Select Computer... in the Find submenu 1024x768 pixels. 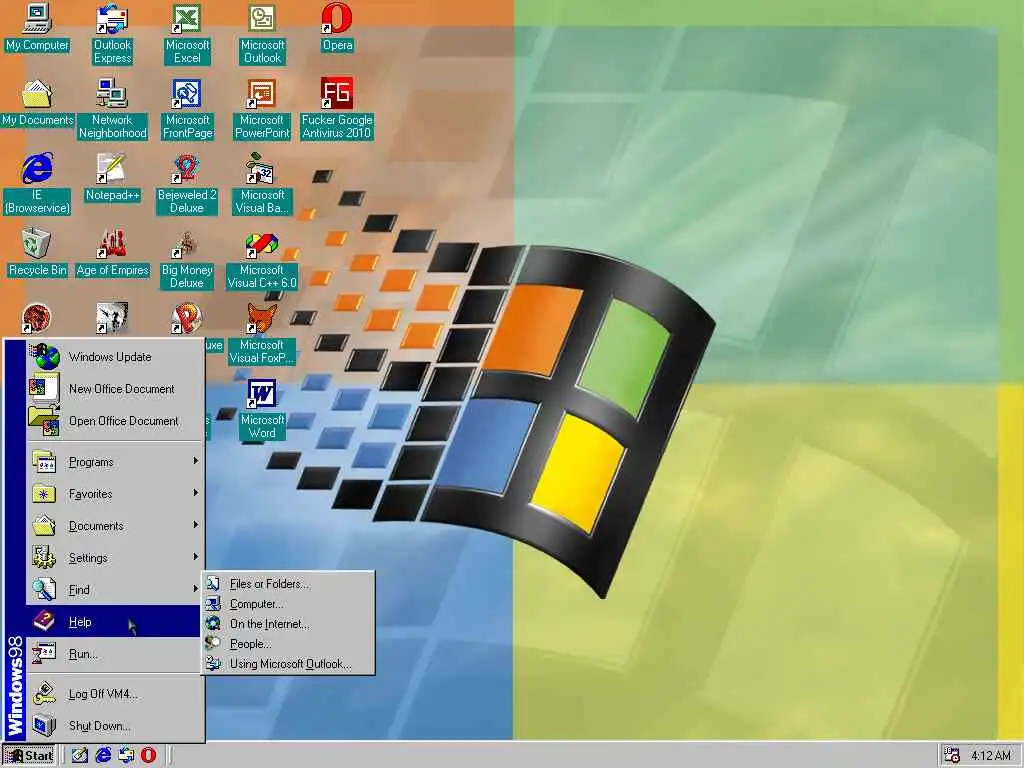(x=288, y=604)
